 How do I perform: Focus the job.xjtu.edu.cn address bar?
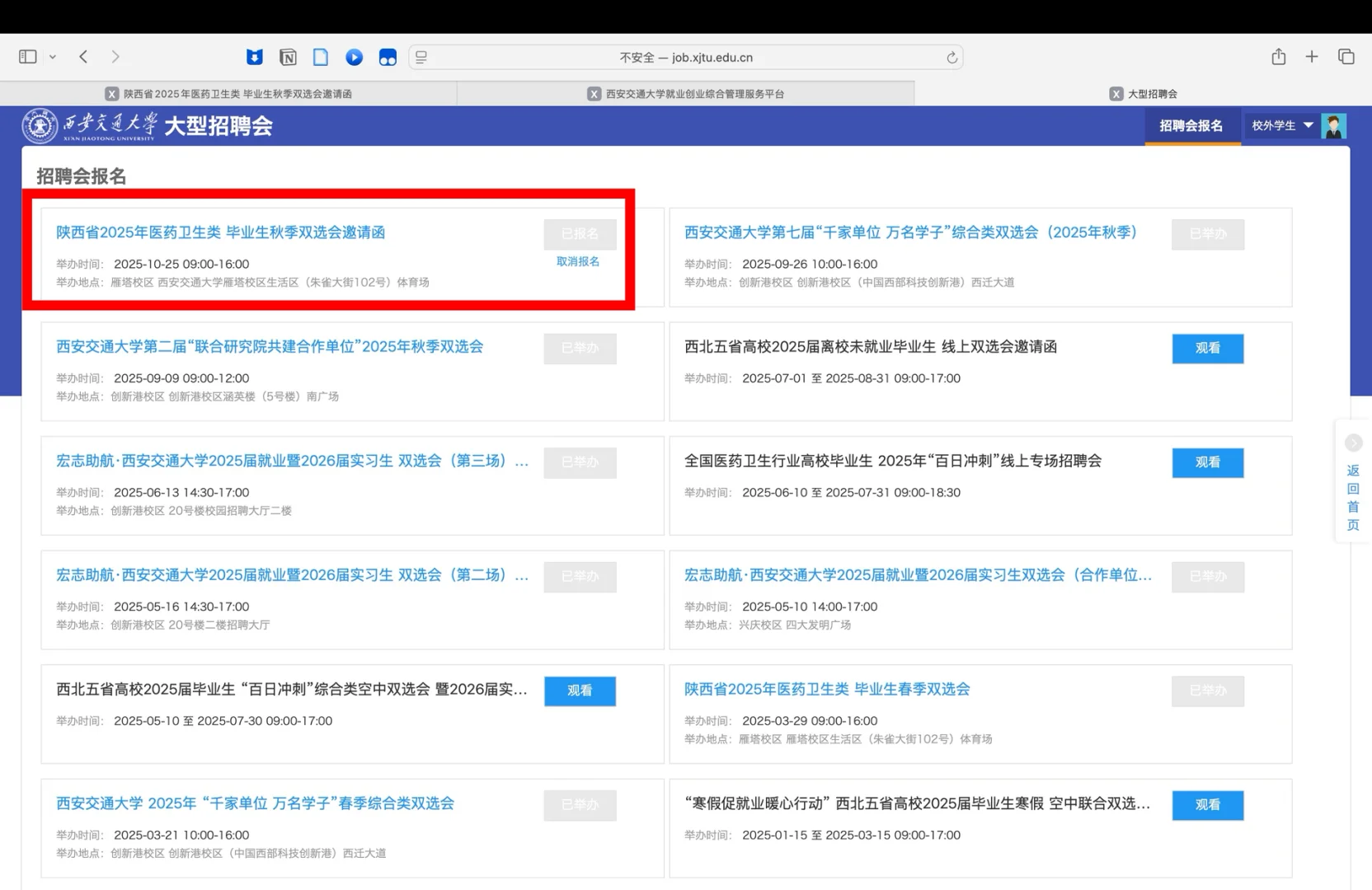[686, 57]
